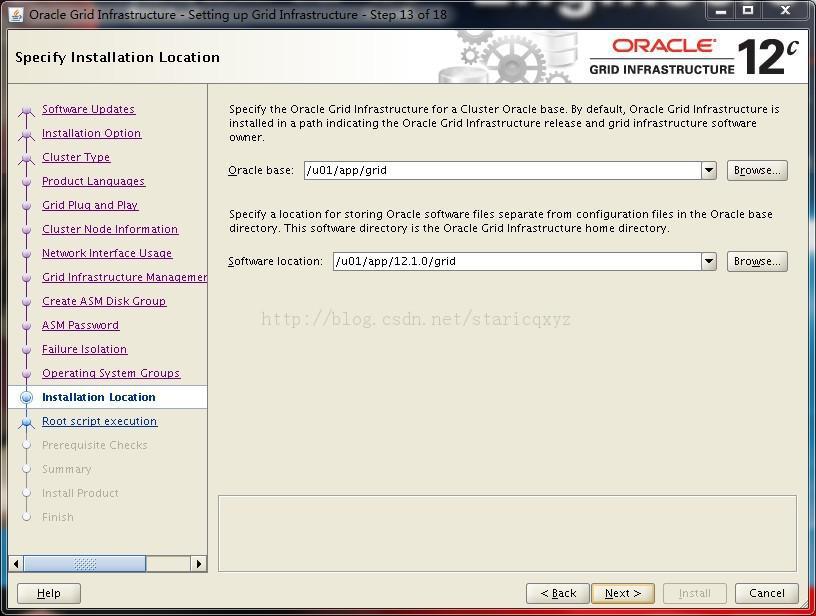Click the left arrow of steps scrollbar

tap(16, 563)
